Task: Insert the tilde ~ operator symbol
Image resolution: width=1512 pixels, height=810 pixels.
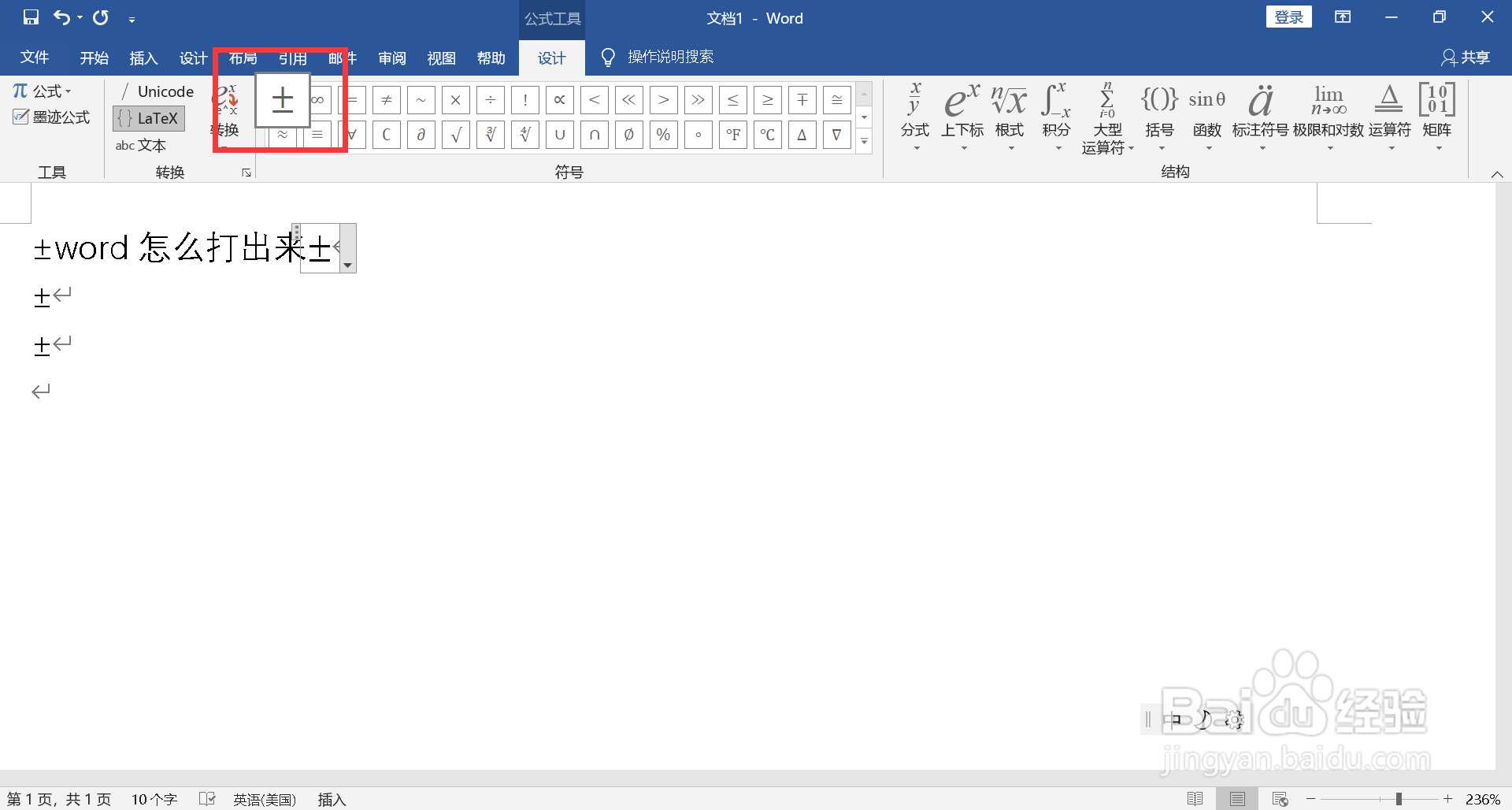Action: pyautogui.click(x=421, y=100)
